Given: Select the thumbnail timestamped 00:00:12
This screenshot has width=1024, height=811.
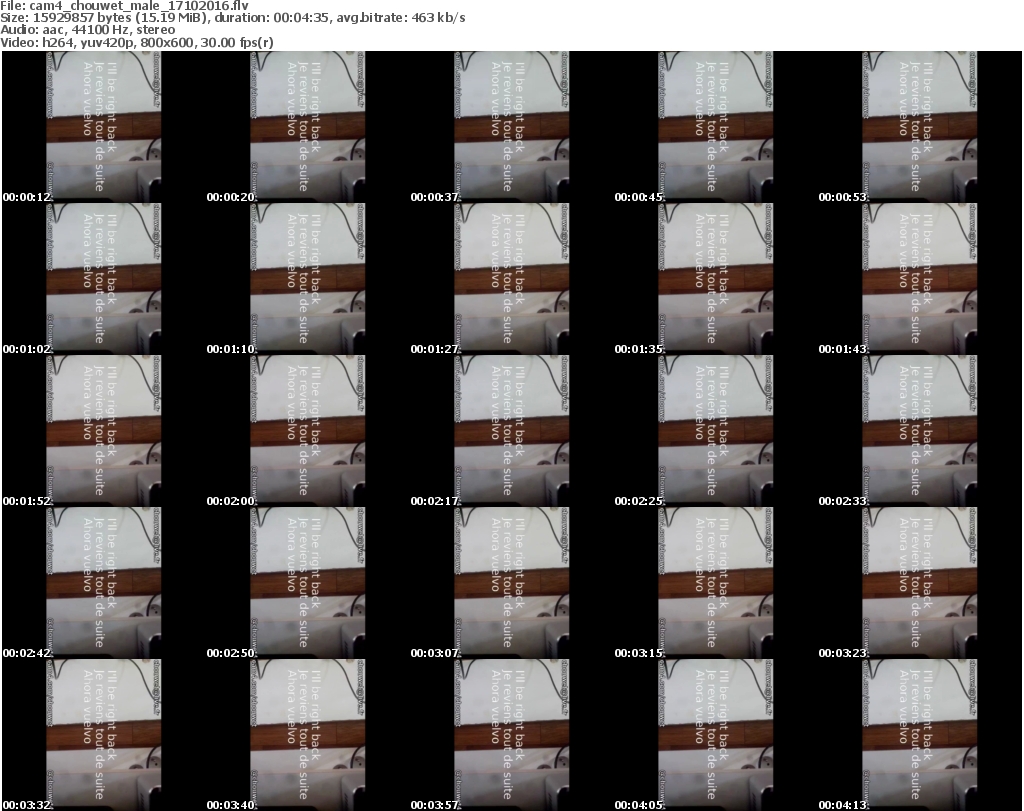Looking at the screenshot, I should [104, 127].
